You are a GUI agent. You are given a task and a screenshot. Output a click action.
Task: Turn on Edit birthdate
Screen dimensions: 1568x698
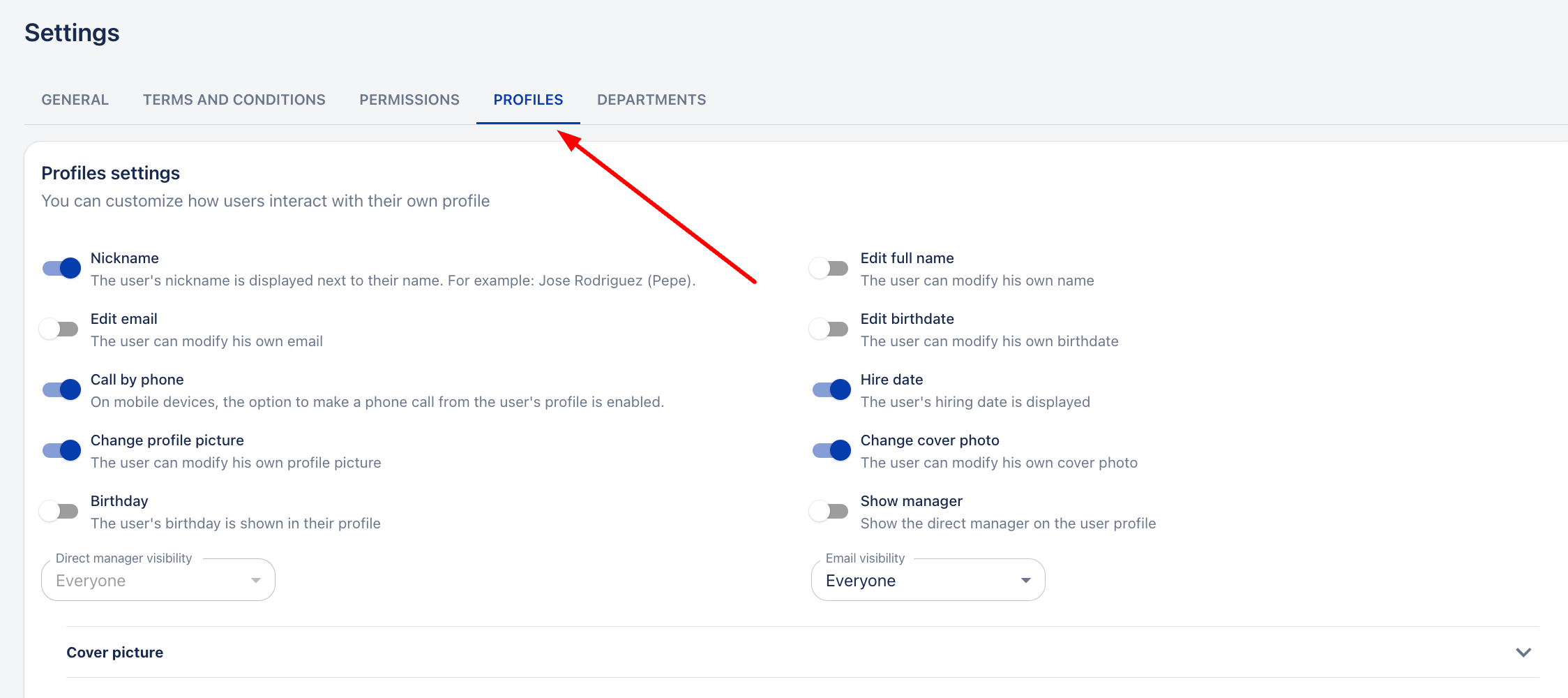point(829,328)
